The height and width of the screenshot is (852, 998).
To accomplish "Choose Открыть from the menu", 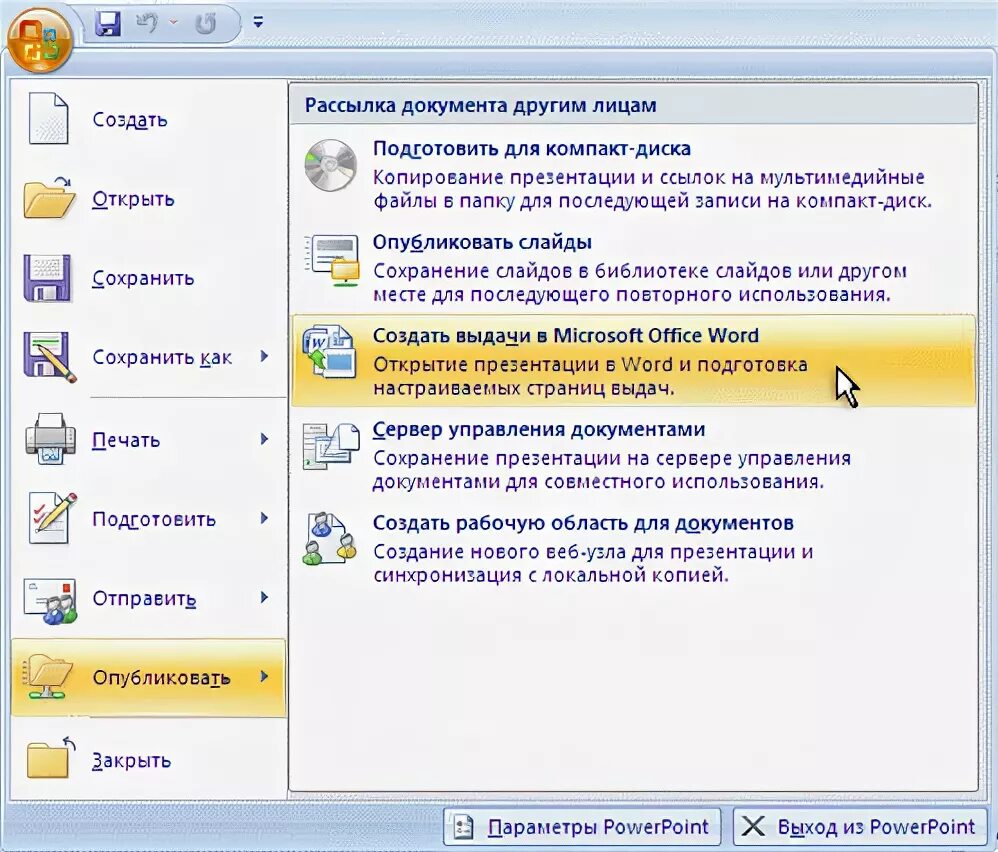I will coord(148,199).
